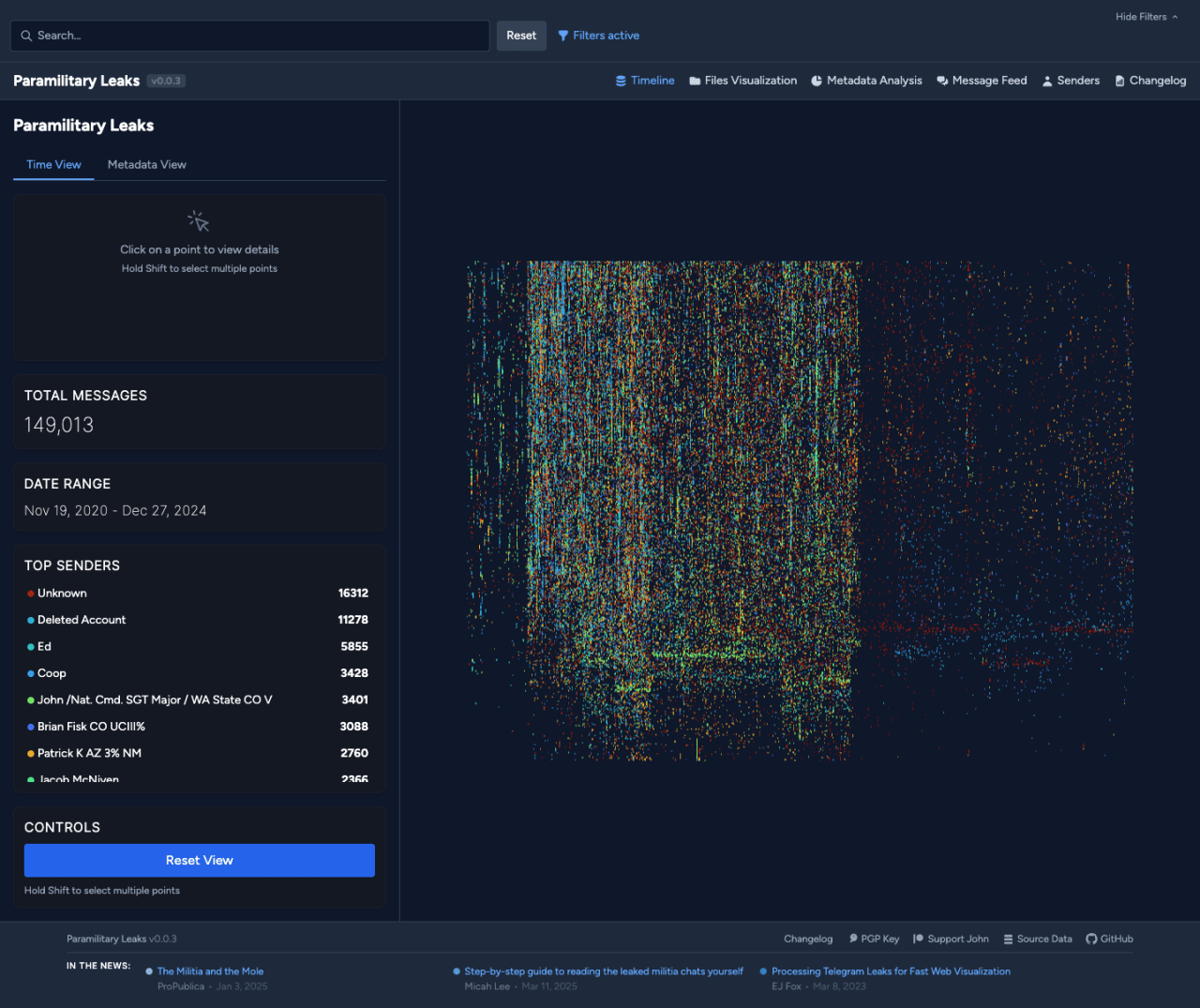Collapse filters with Hide Filters chevron
This screenshot has height=1008, width=1200.
click(x=1175, y=17)
